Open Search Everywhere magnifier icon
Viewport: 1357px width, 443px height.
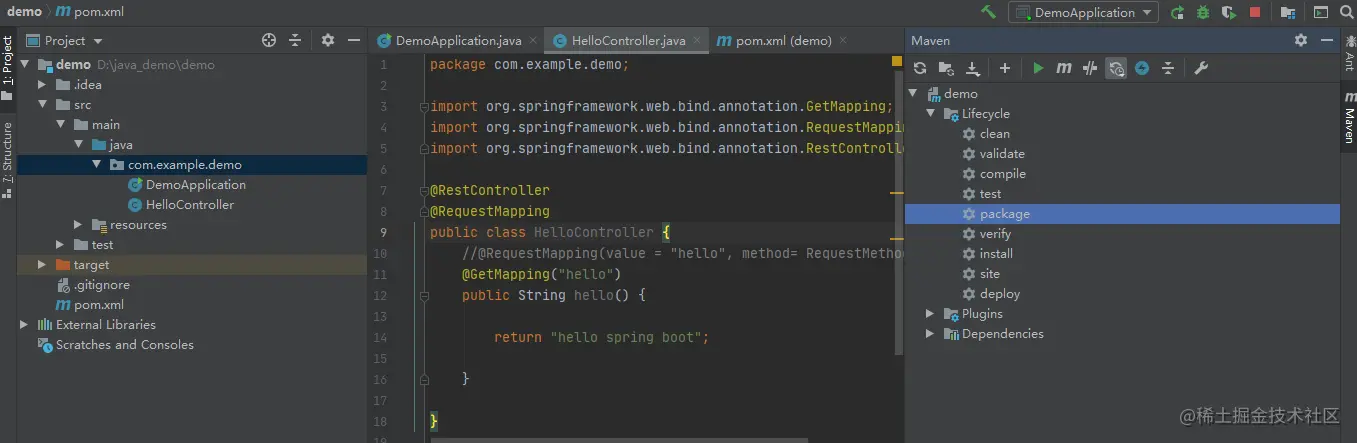[1346, 13]
